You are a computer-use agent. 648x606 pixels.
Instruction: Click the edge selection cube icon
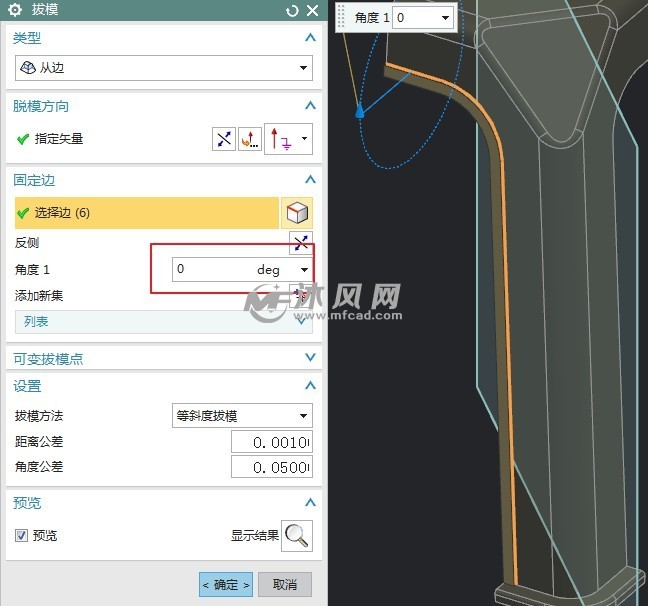pyautogui.click(x=297, y=213)
